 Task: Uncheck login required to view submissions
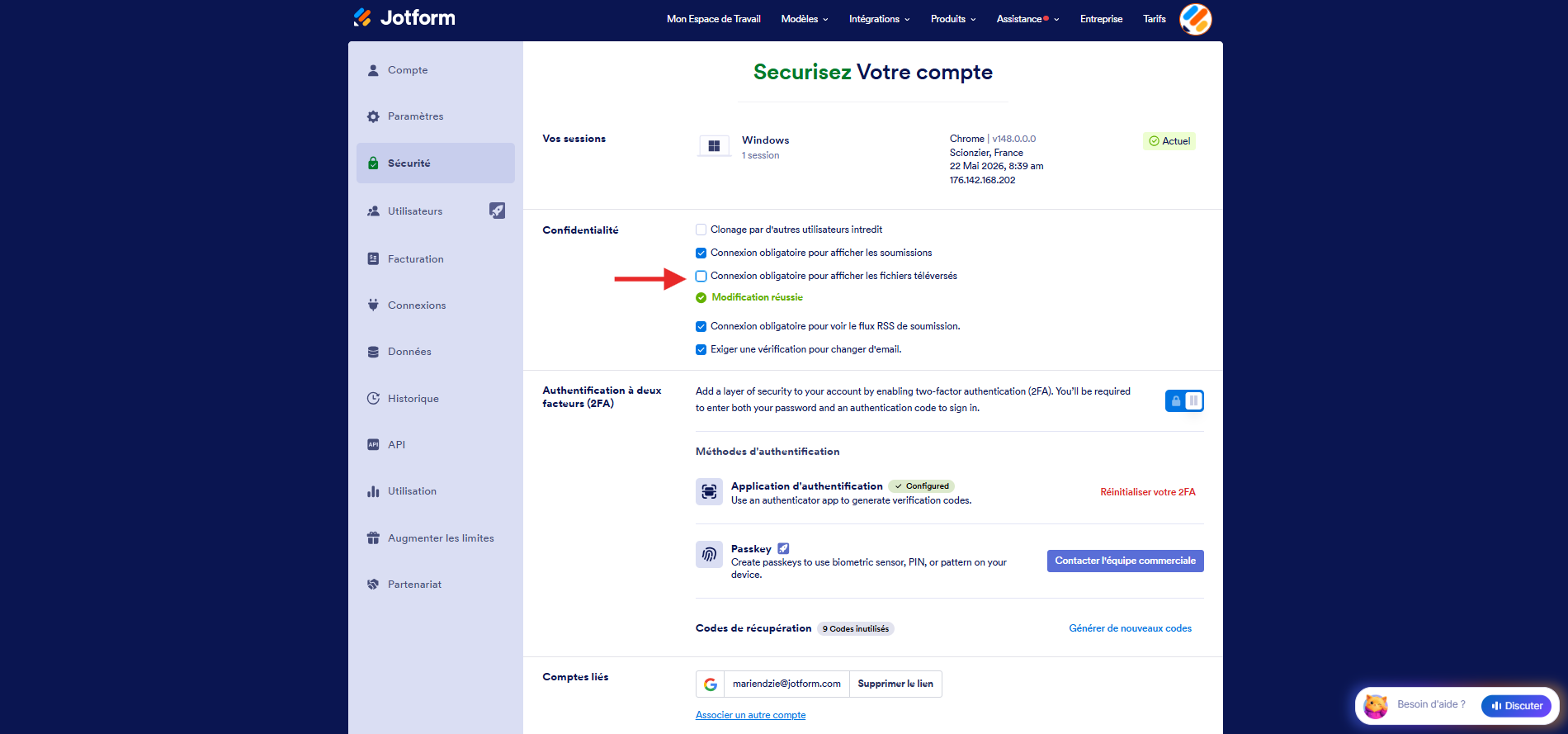701,253
